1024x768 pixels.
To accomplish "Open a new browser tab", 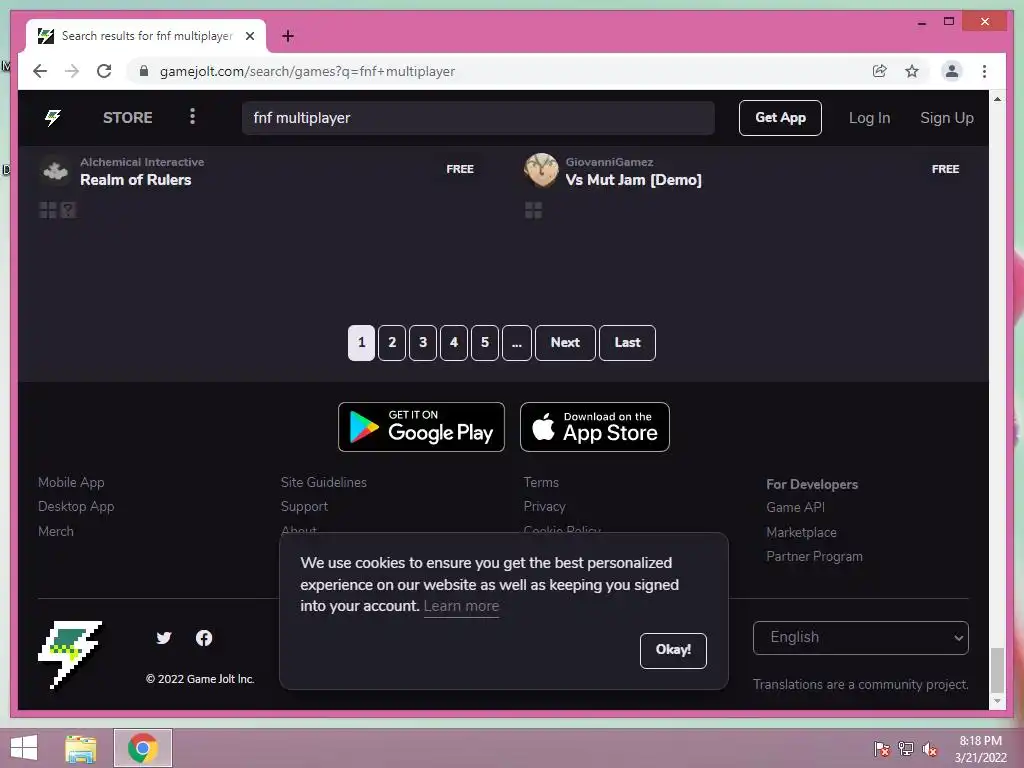I will coord(287,36).
